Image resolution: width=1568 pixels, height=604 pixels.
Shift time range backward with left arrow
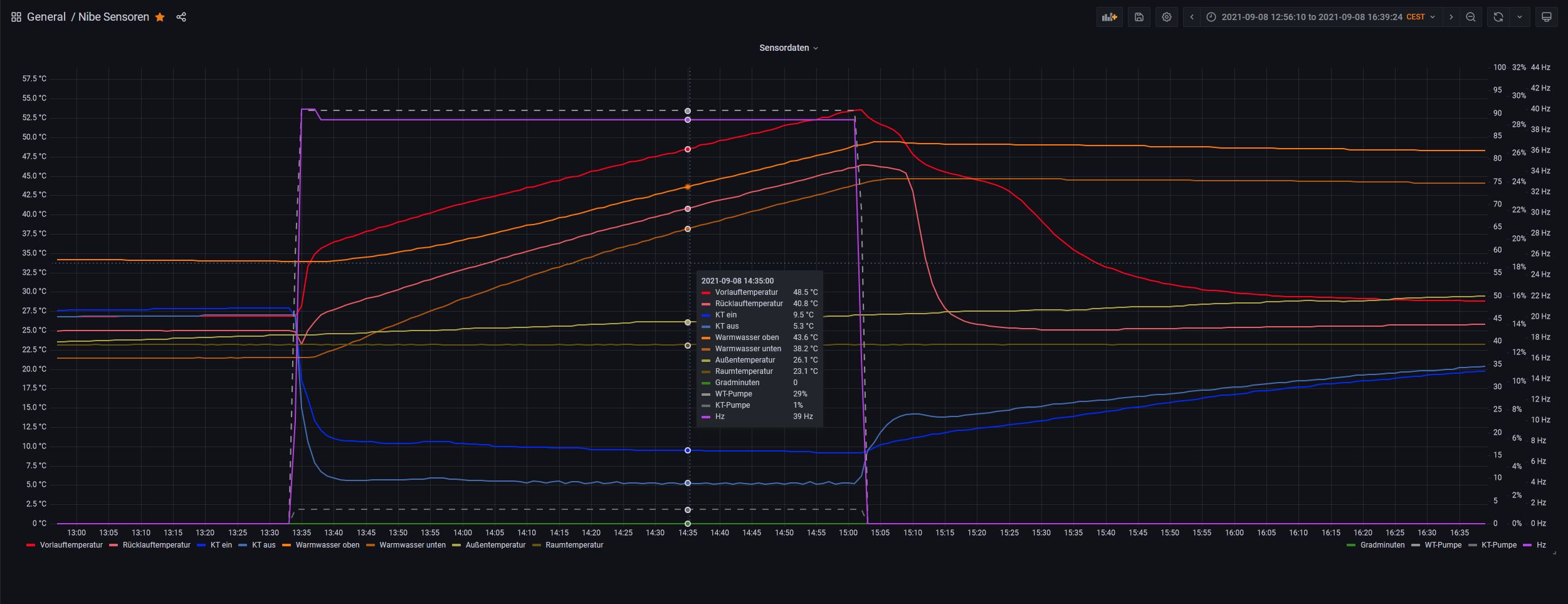pyautogui.click(x=1192, y=17)
